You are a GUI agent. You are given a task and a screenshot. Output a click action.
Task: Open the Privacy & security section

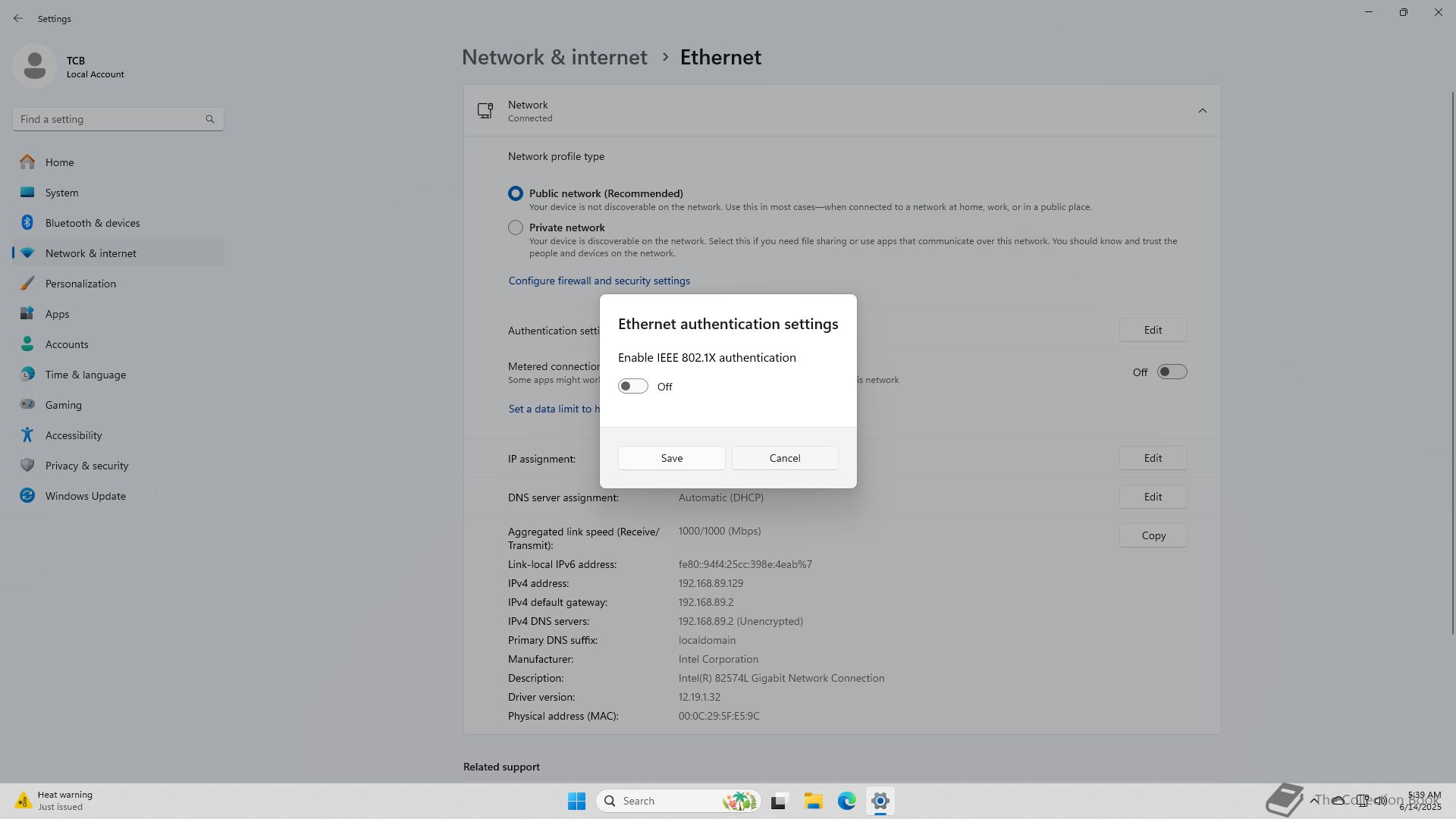tap(86, 466)
